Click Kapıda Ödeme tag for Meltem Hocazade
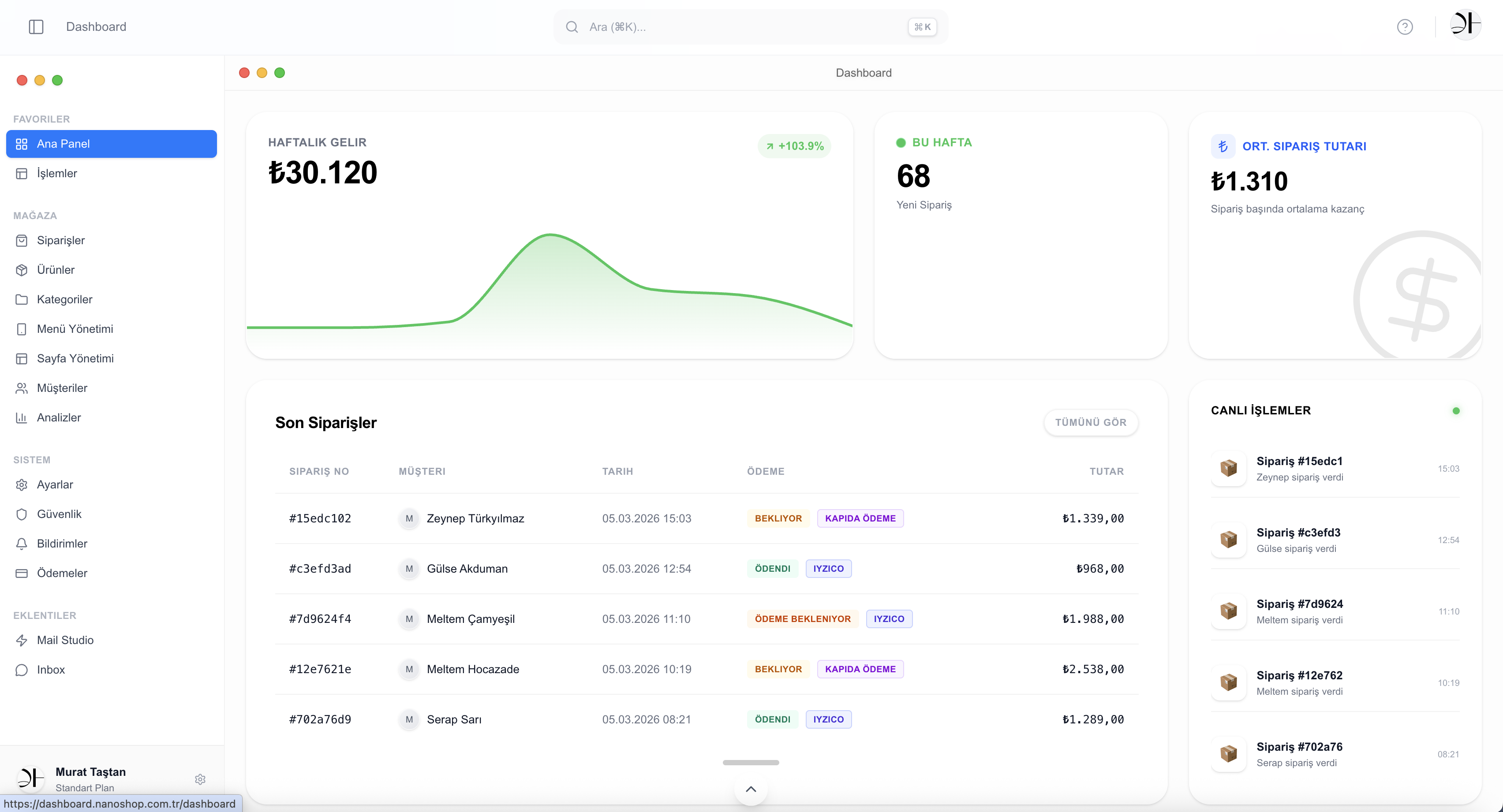Image resolution: width=1503 pixels, height=812 pixels. [860, 669]
